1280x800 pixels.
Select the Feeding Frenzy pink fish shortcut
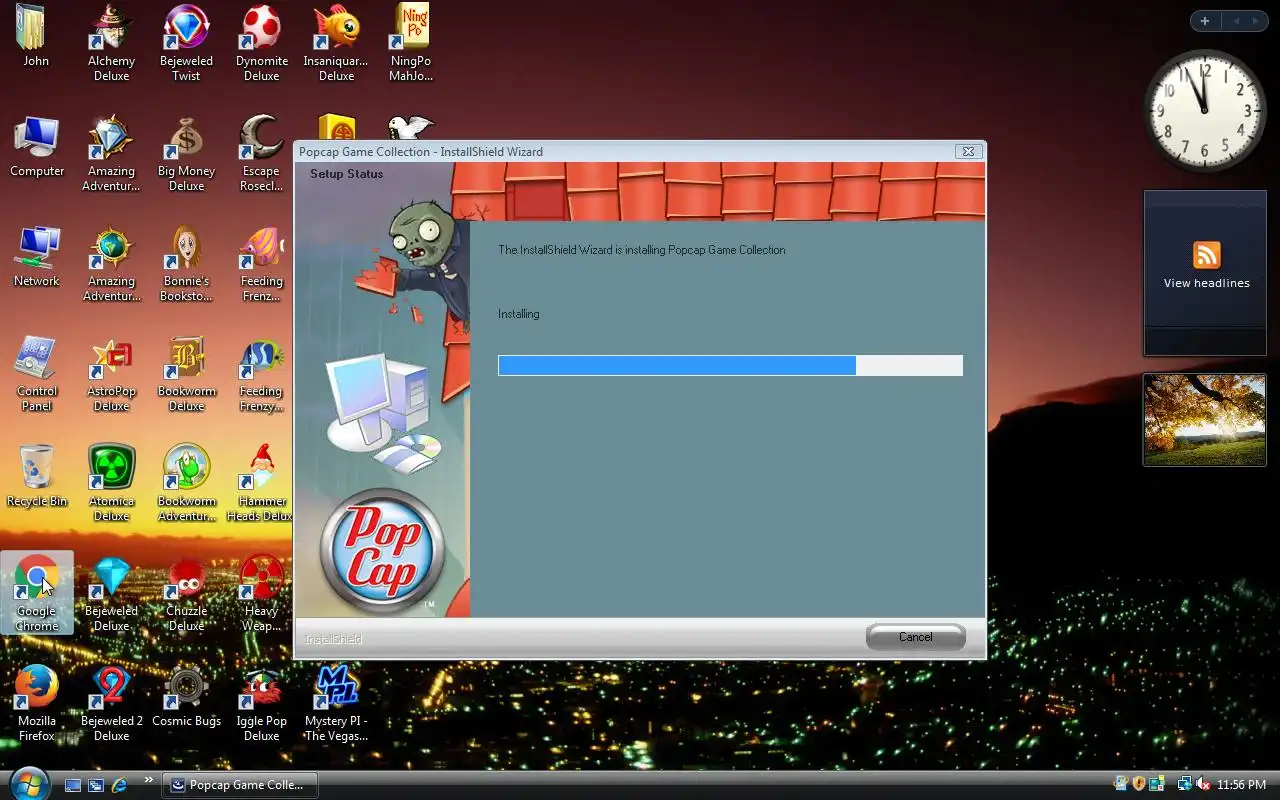(x=261, y=263)
